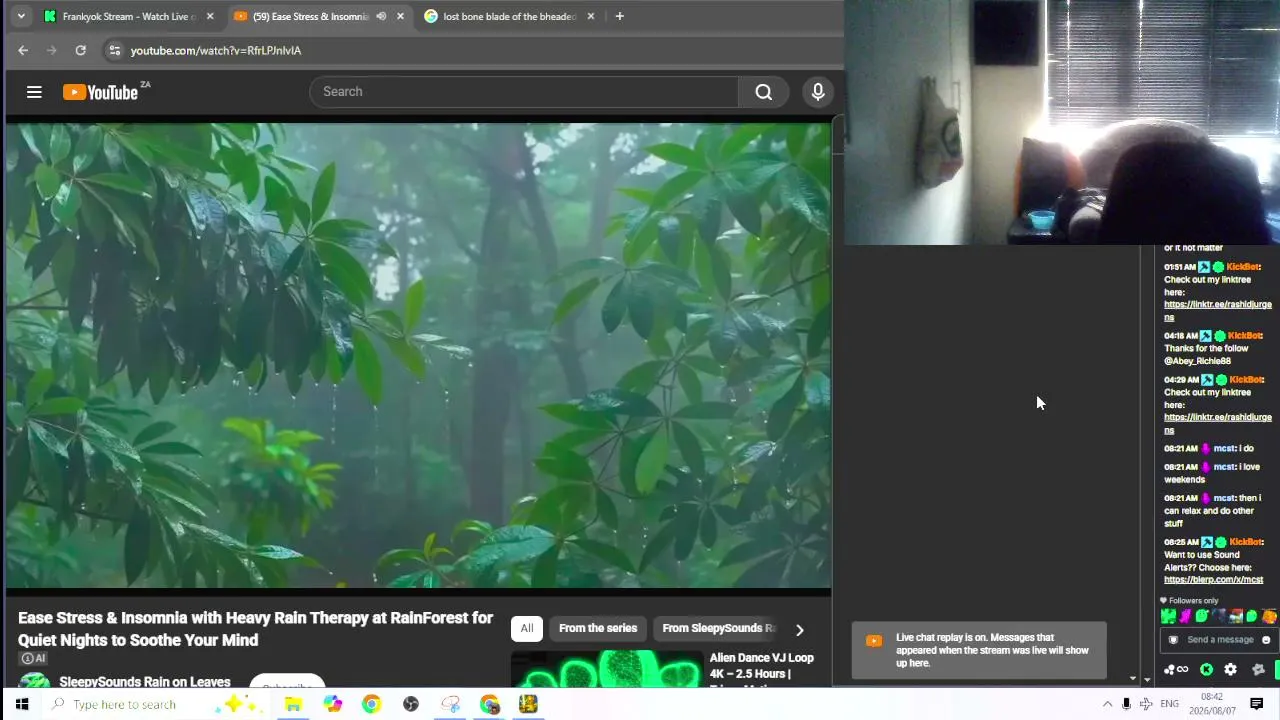Open airplane mode network tray icon
This screenshot has height=720, width=1280.
pyautogui.click(x=1146, y=704)
